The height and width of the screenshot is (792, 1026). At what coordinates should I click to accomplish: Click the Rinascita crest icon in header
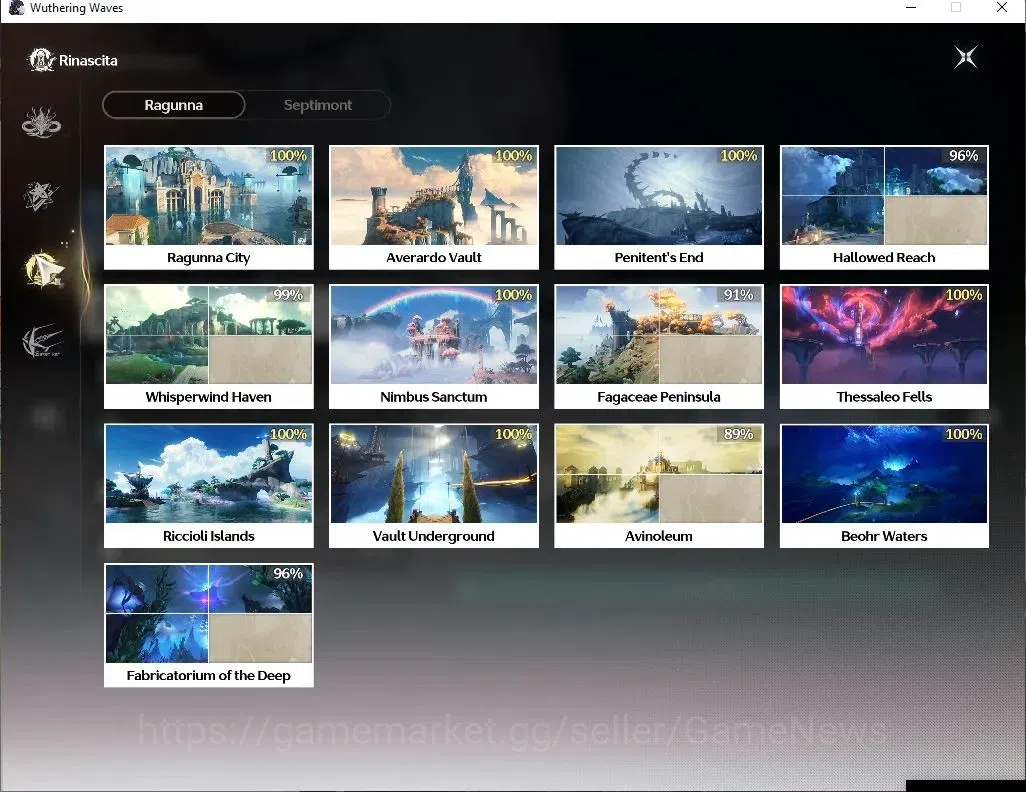click(41, 60)
